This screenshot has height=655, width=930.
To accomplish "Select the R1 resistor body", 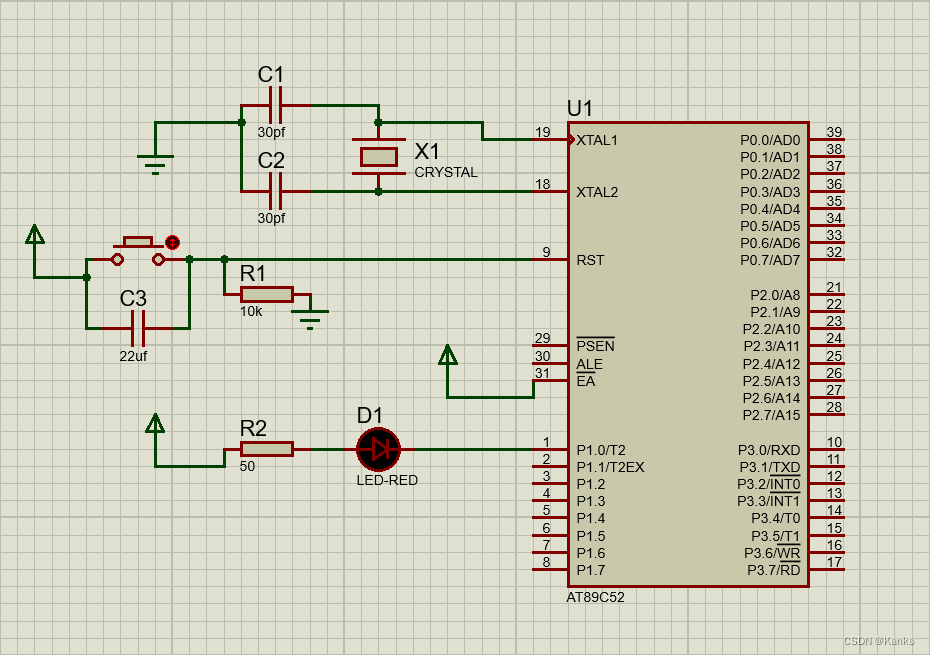I will [267, 294].
